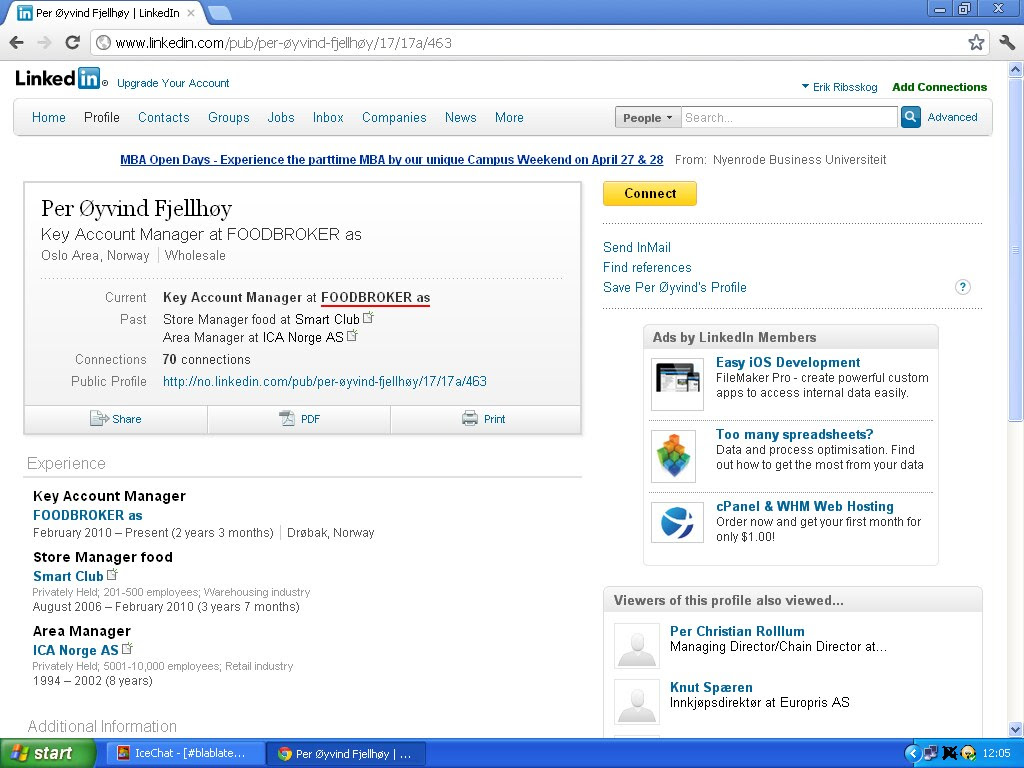Viewport: 1024px width, 768px height.
Task: Open the People search type dropdown
Action: [647, 118]
